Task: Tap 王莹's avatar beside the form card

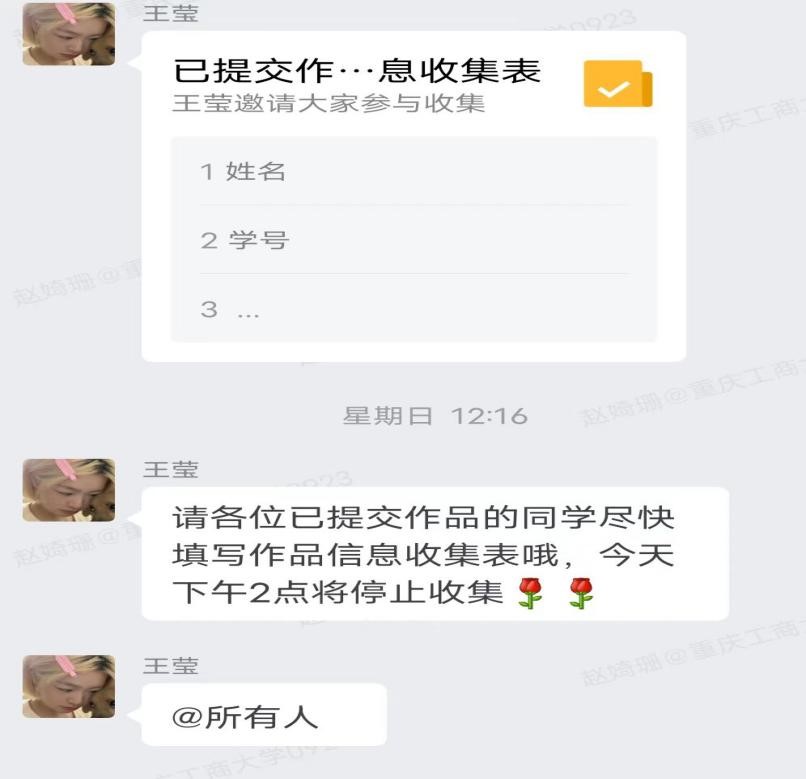Action: [x=69, y=33]
